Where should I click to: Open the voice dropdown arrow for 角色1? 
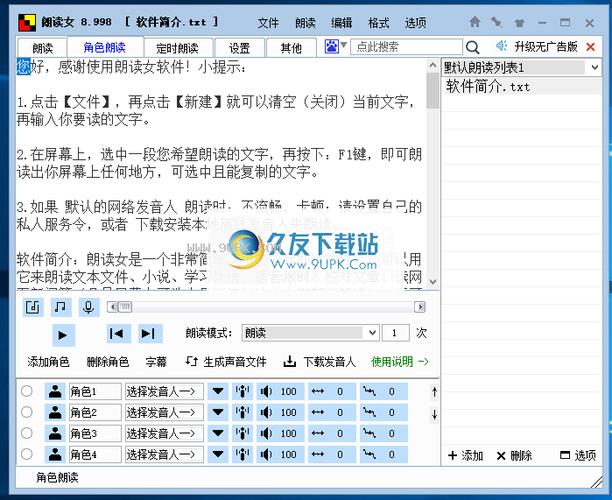click(217, 391)
